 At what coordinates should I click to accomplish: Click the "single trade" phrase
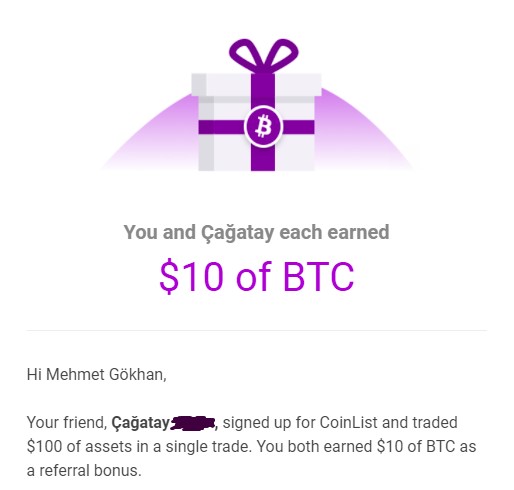pos(208,447)
